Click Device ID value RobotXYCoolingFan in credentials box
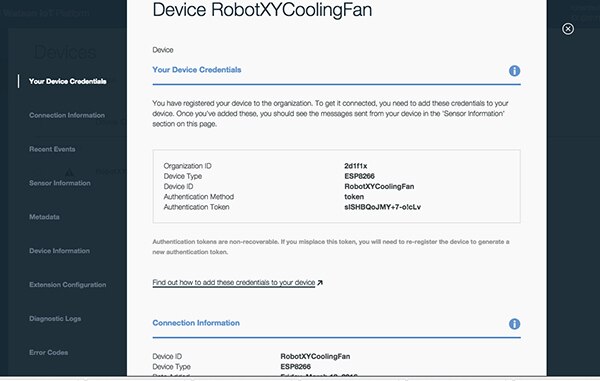Image resolution: width=600 pixels, height=381 pixels. point(379,187)
